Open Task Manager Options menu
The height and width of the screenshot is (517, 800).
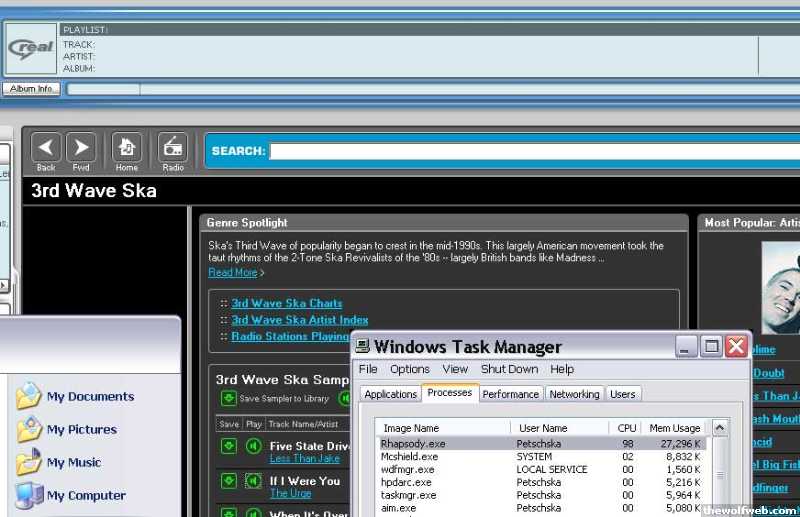coord(410,369)
